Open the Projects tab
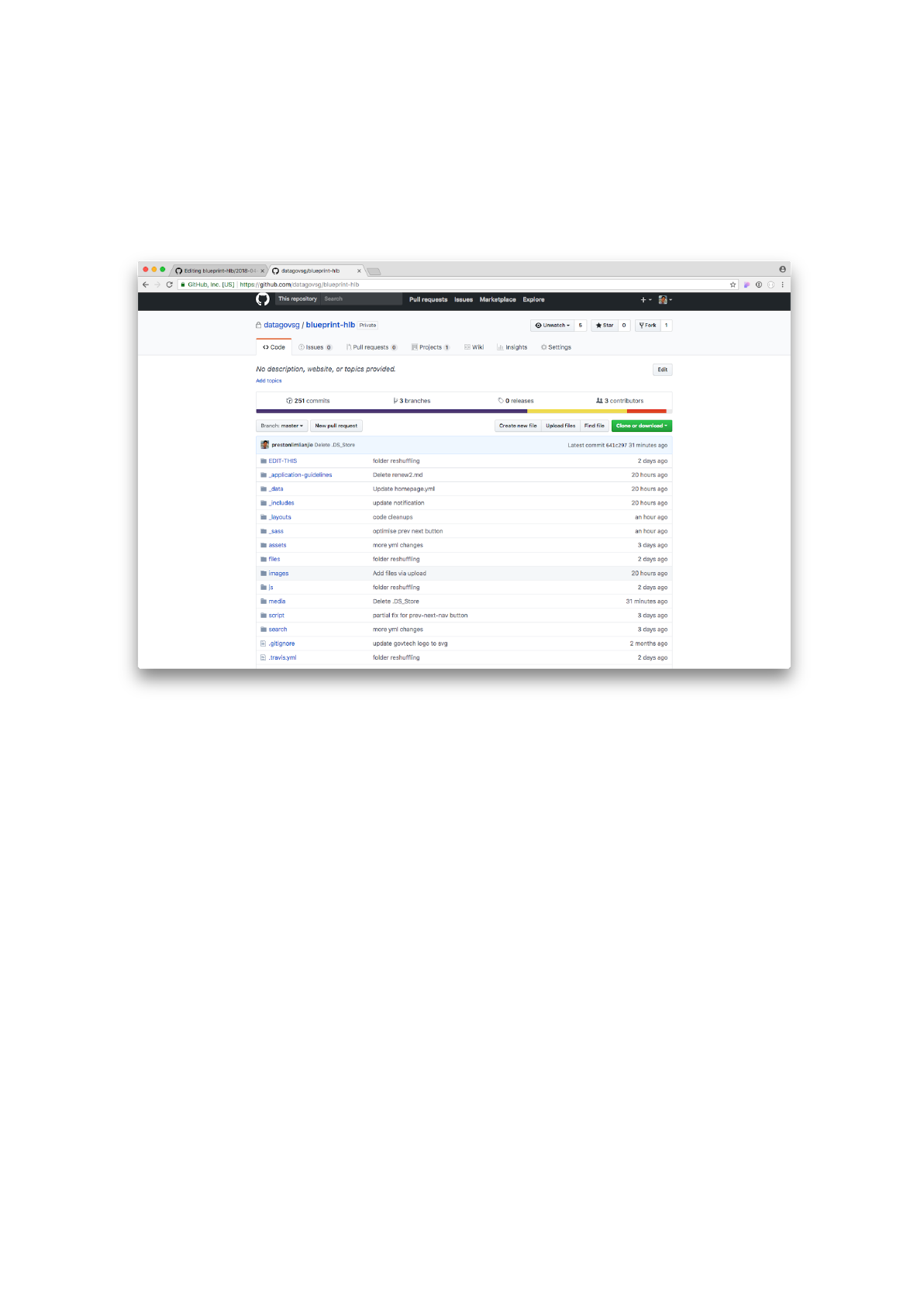Viewport: 924px width, 1307px height. tap(431, 347)
